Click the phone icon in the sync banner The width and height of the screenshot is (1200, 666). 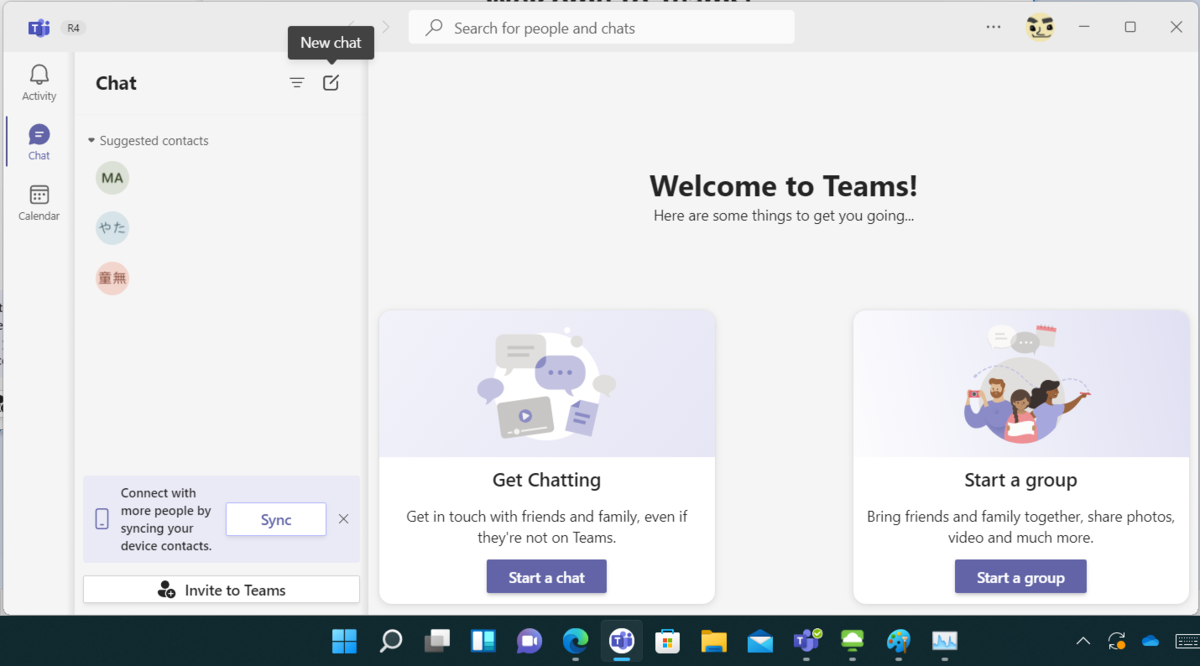(x=102, y=519)
